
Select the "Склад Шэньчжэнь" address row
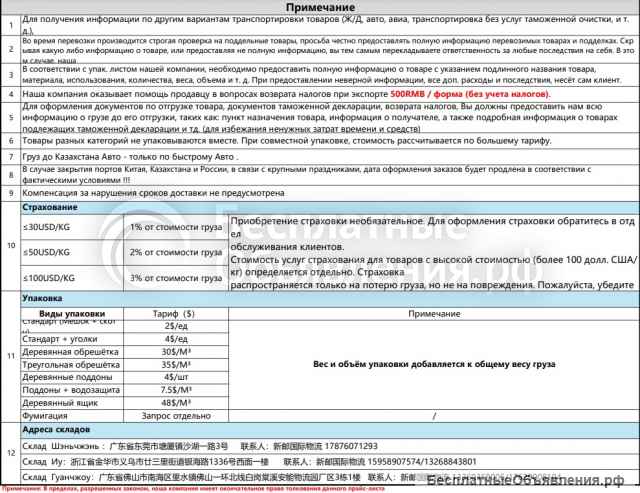[x=200, y=446]
